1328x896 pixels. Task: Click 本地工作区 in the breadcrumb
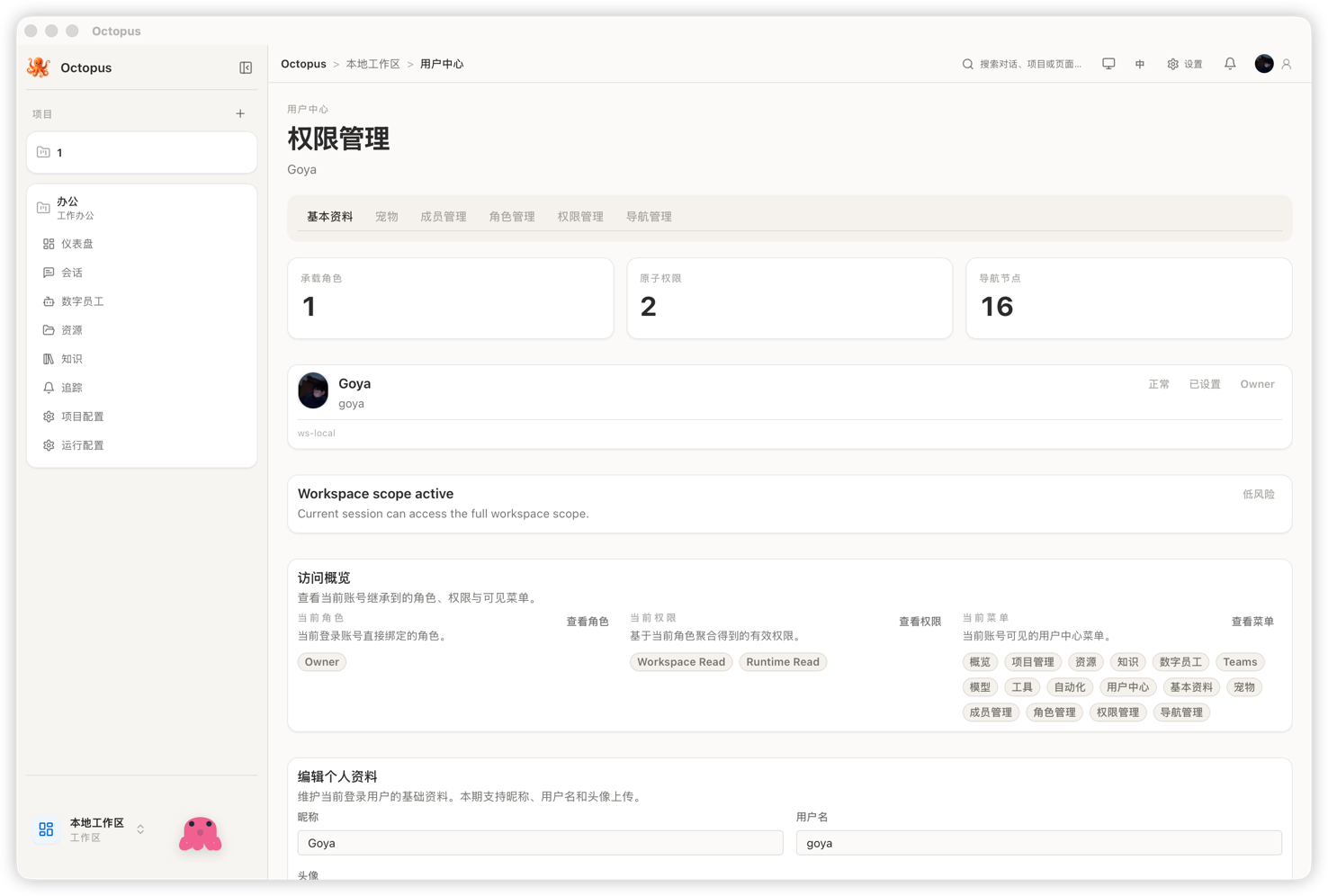372,64
